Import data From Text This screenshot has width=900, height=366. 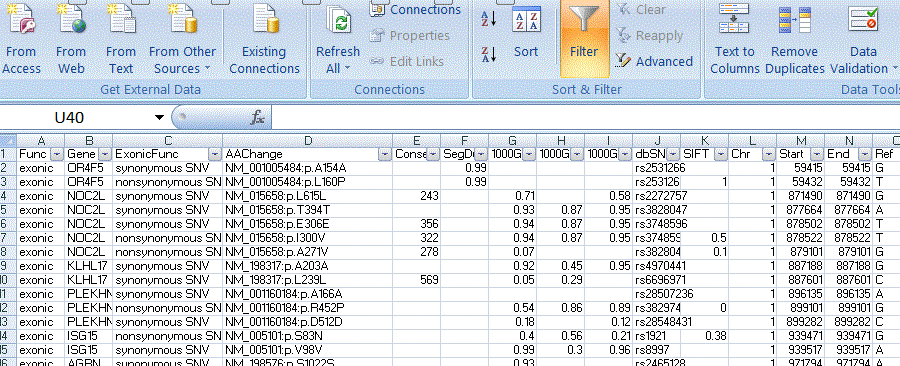121,40
